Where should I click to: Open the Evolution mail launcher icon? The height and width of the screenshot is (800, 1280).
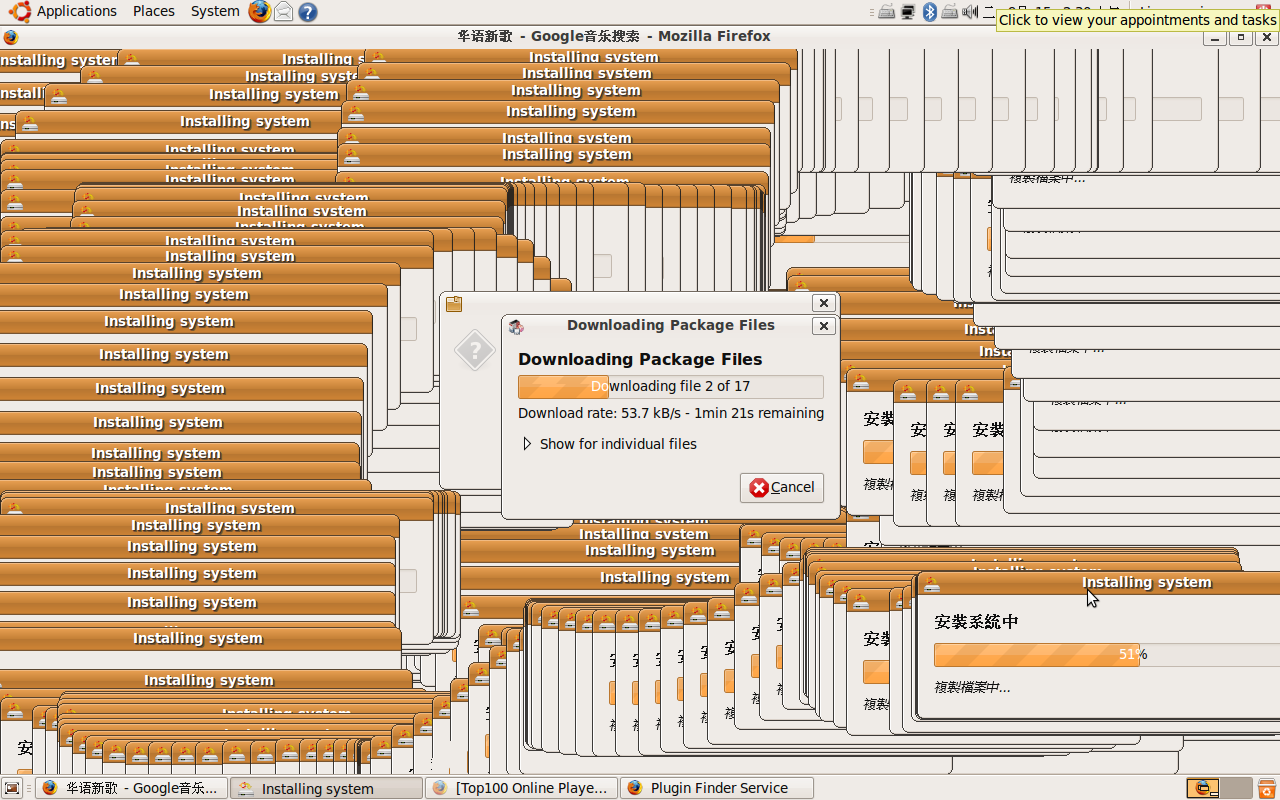[x=284, y=12]
